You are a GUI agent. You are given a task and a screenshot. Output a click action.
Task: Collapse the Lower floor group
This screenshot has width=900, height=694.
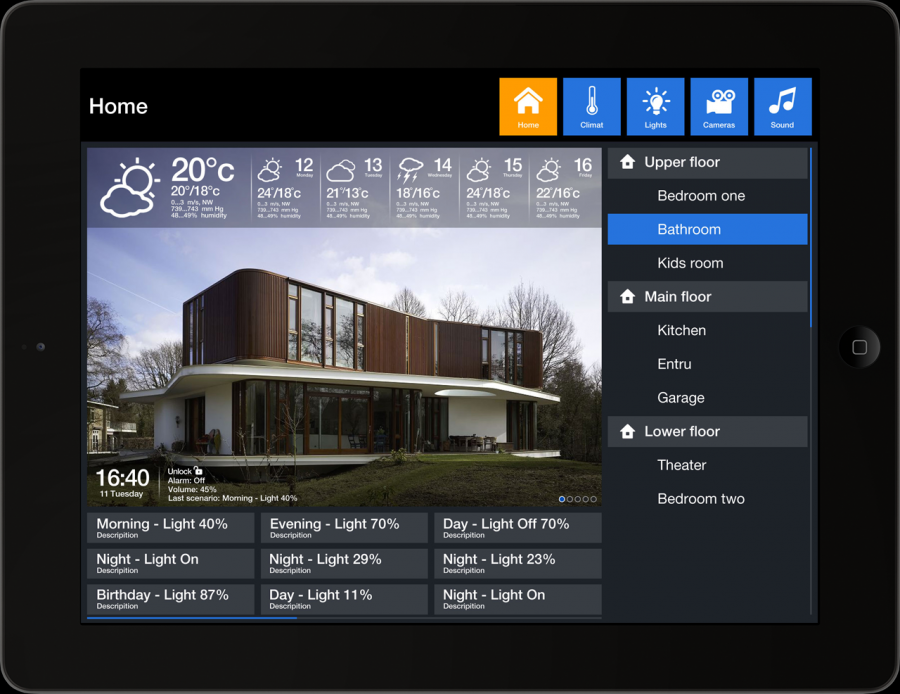point(707,431)
